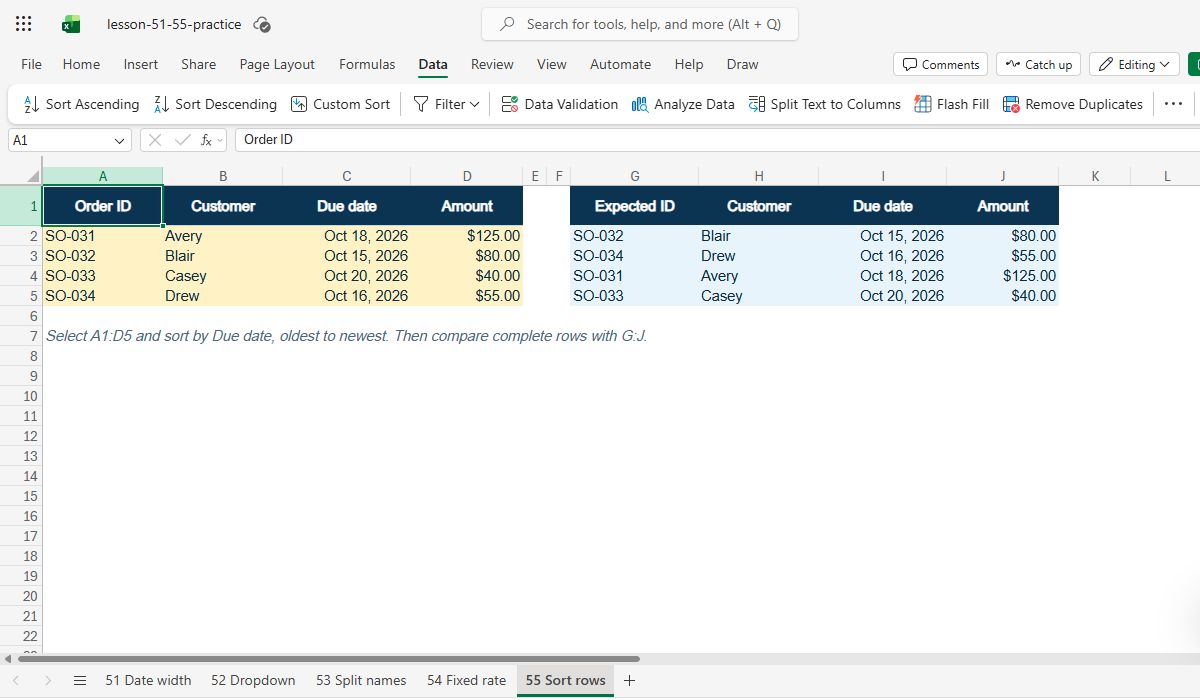Select cell $80.00 in column J
Screen dimensions: 1200x700
(x=1002, y=236)
